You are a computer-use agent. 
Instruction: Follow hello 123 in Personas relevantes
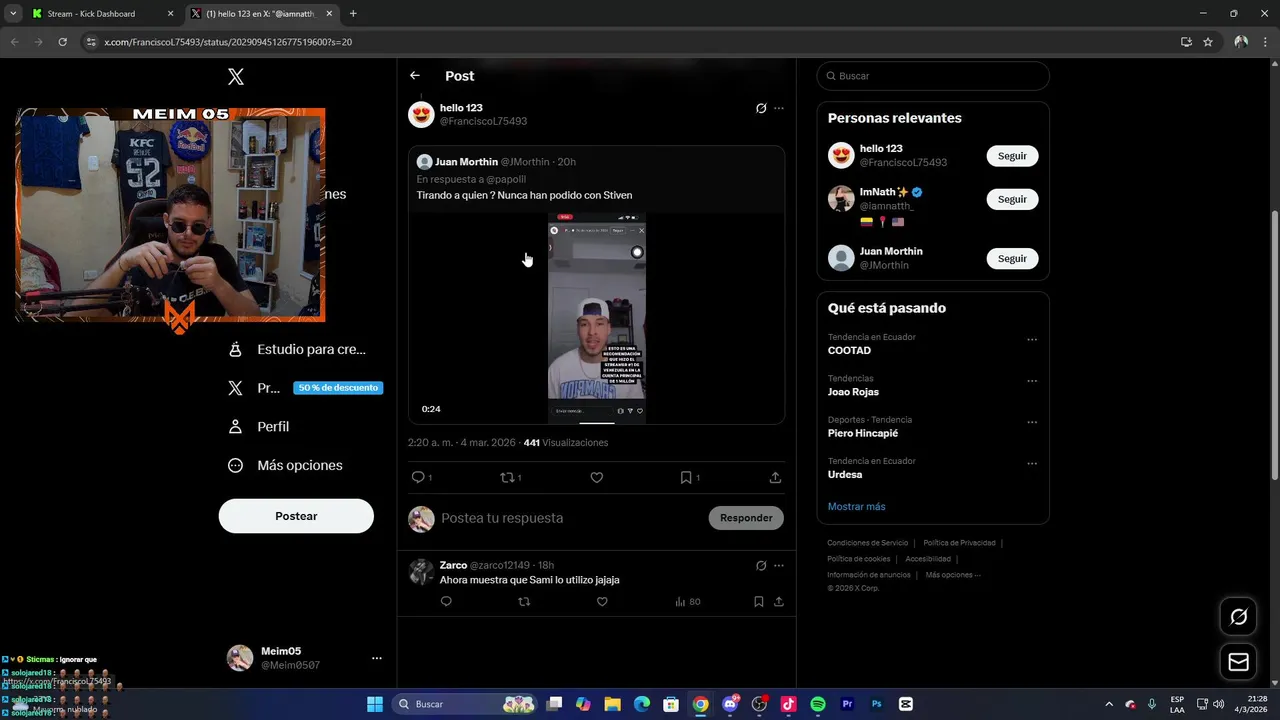pos(1012,156)
